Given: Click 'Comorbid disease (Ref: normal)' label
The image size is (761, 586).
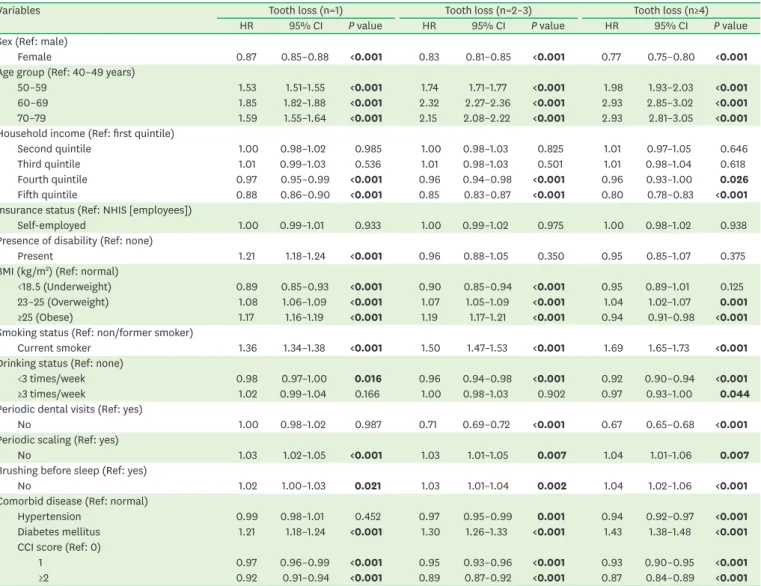Looking at the screenshot, I should 74,501.
